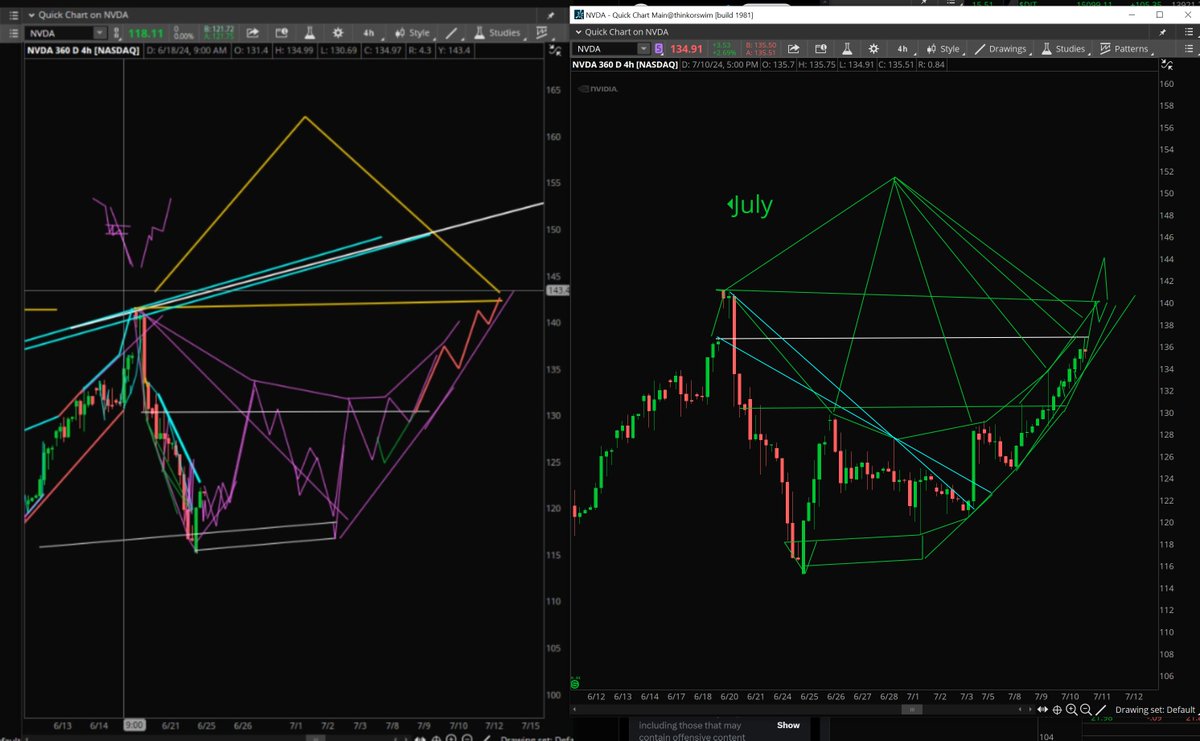Open the Style dropdown in right chart
1200x741 pixels.
coord(946,48)
